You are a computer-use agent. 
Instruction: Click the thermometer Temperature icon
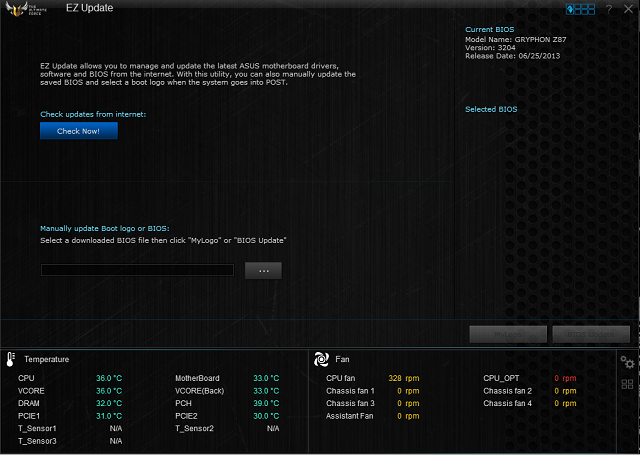point(10,359)
